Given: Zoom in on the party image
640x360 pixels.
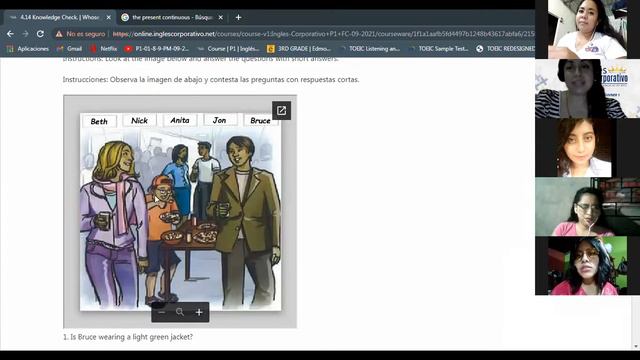Looking at the screenshot, I should tap(199, 312).
